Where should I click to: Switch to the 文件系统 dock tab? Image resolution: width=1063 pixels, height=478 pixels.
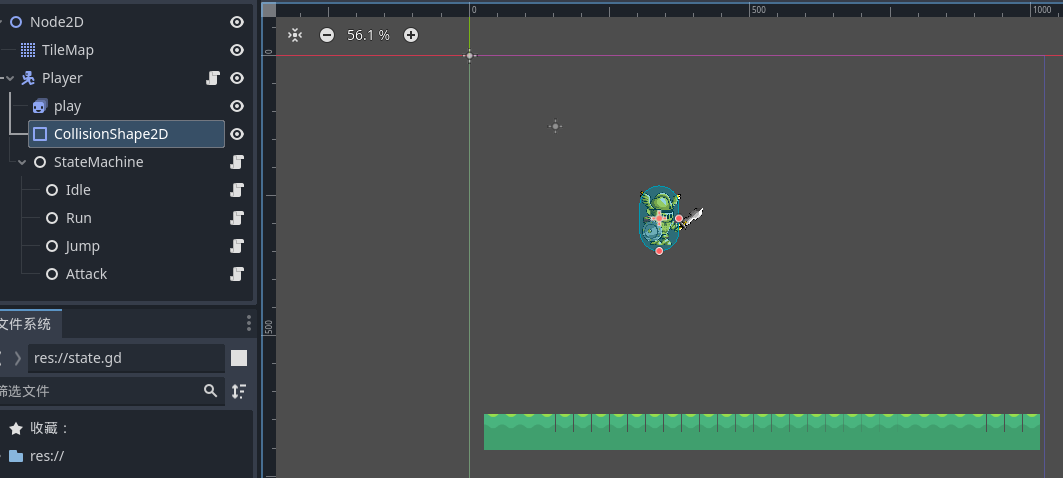28,324
